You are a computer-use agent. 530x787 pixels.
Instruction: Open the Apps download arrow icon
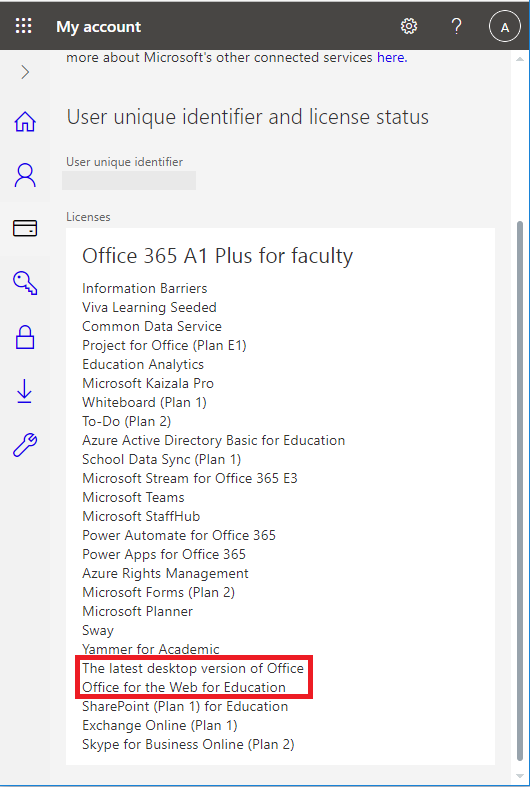click(25, 391)
